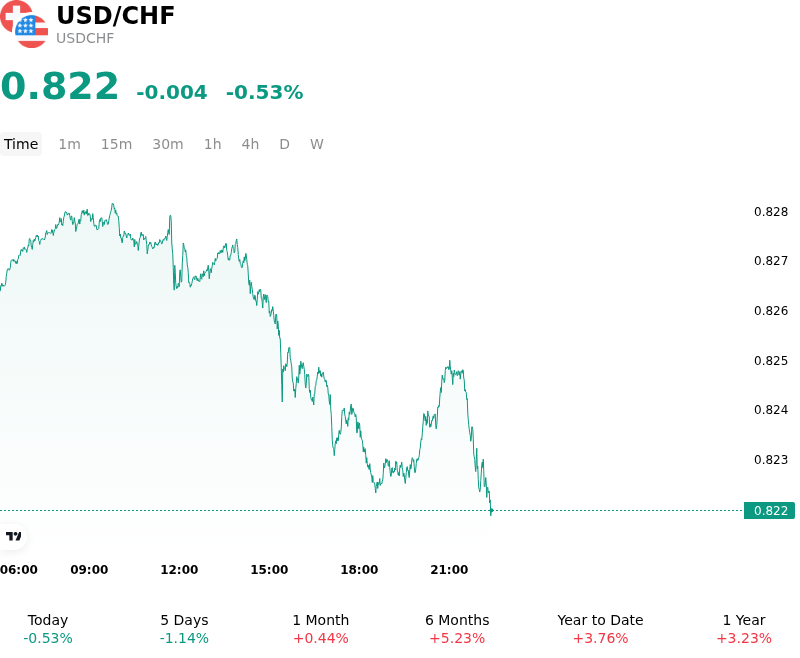Viewport: 800px width, 658px height.
Task: Click the USD/CHF title heading
Action: [115, 15]
